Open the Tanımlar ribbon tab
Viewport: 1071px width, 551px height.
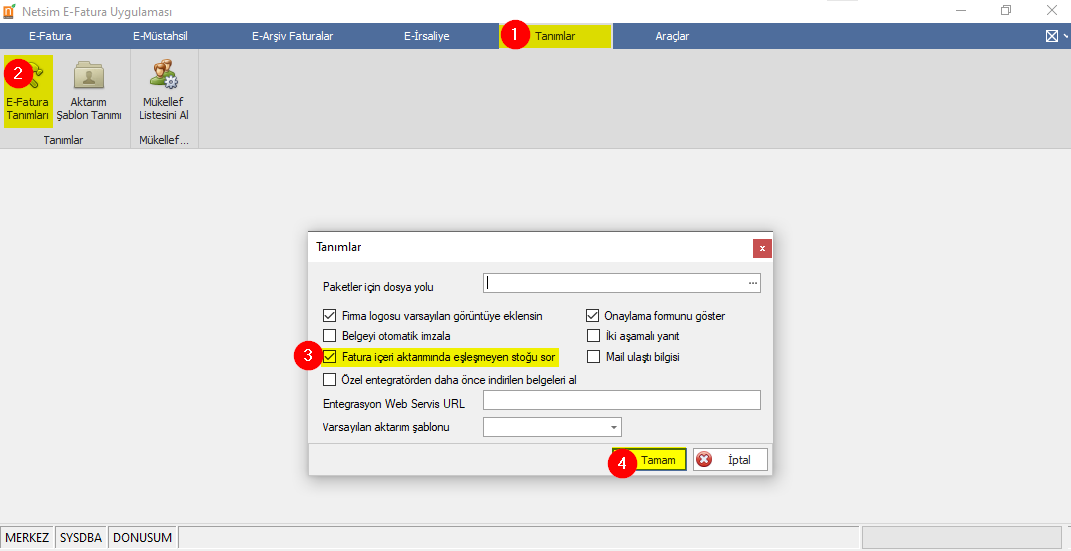(555, 36)
